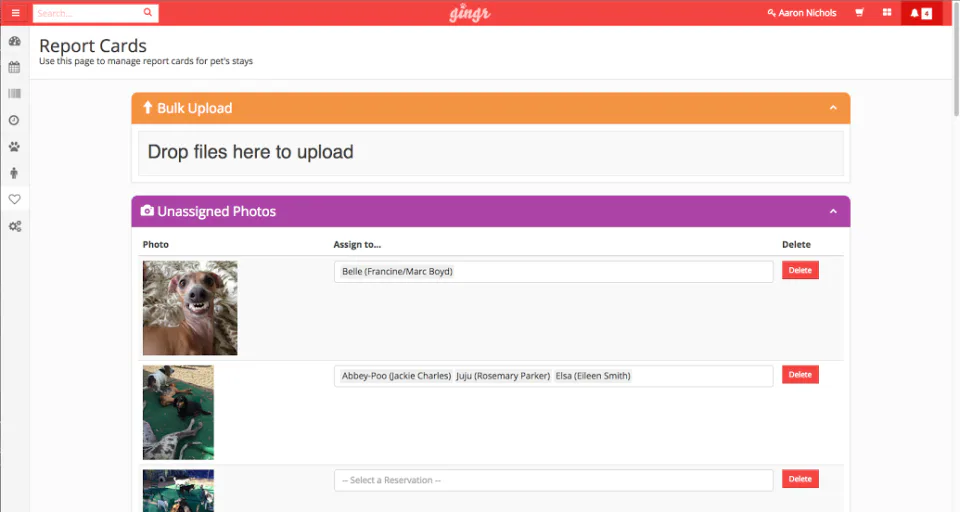Open the clock sidebar icon

tap(15, 120)
